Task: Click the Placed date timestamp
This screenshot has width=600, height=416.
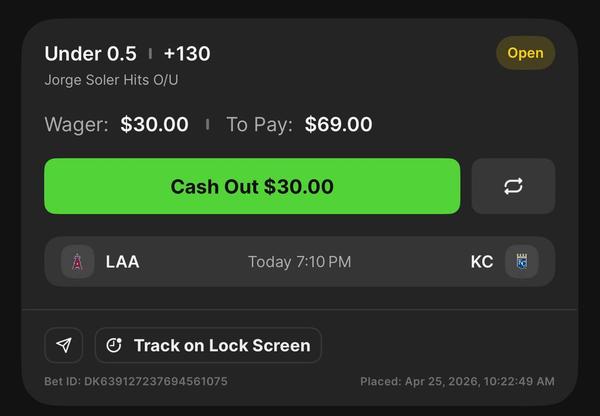Action: pos(457,381)
